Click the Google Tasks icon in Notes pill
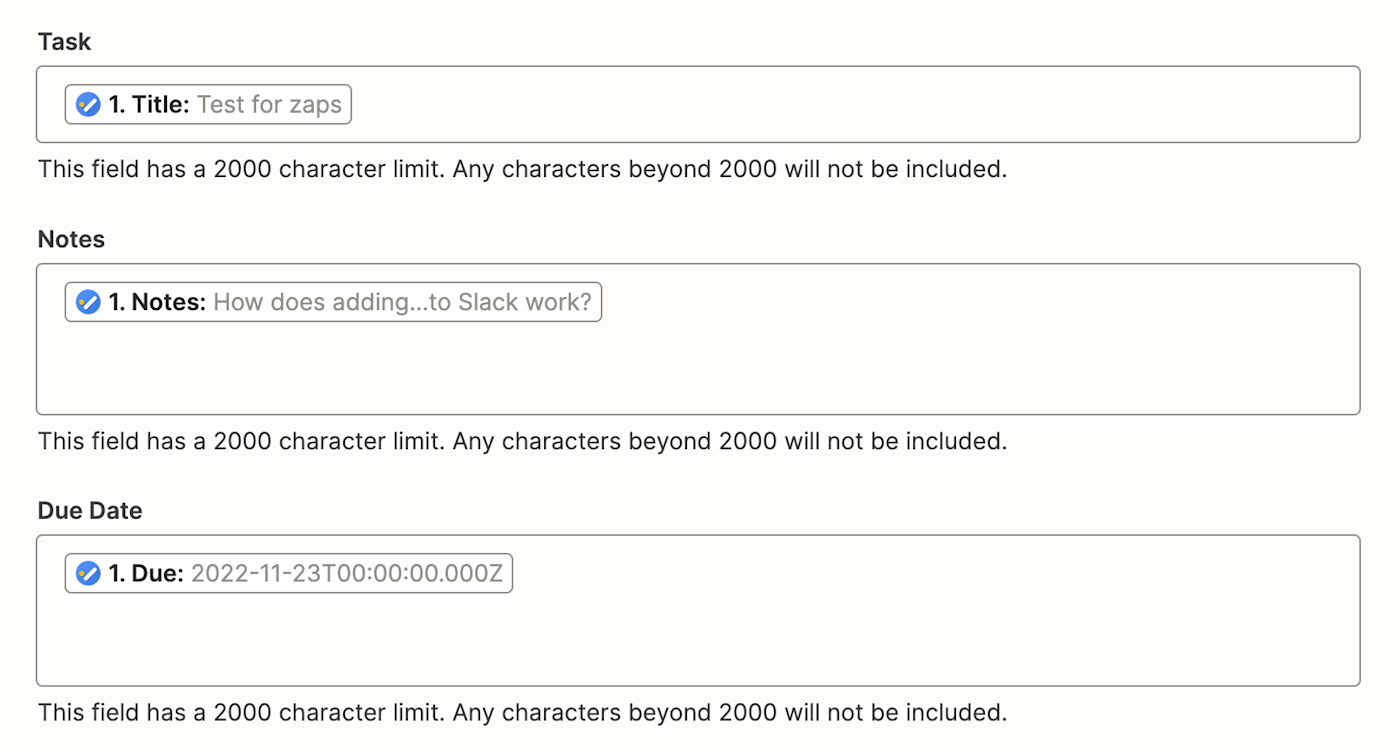 coord(88,302)
